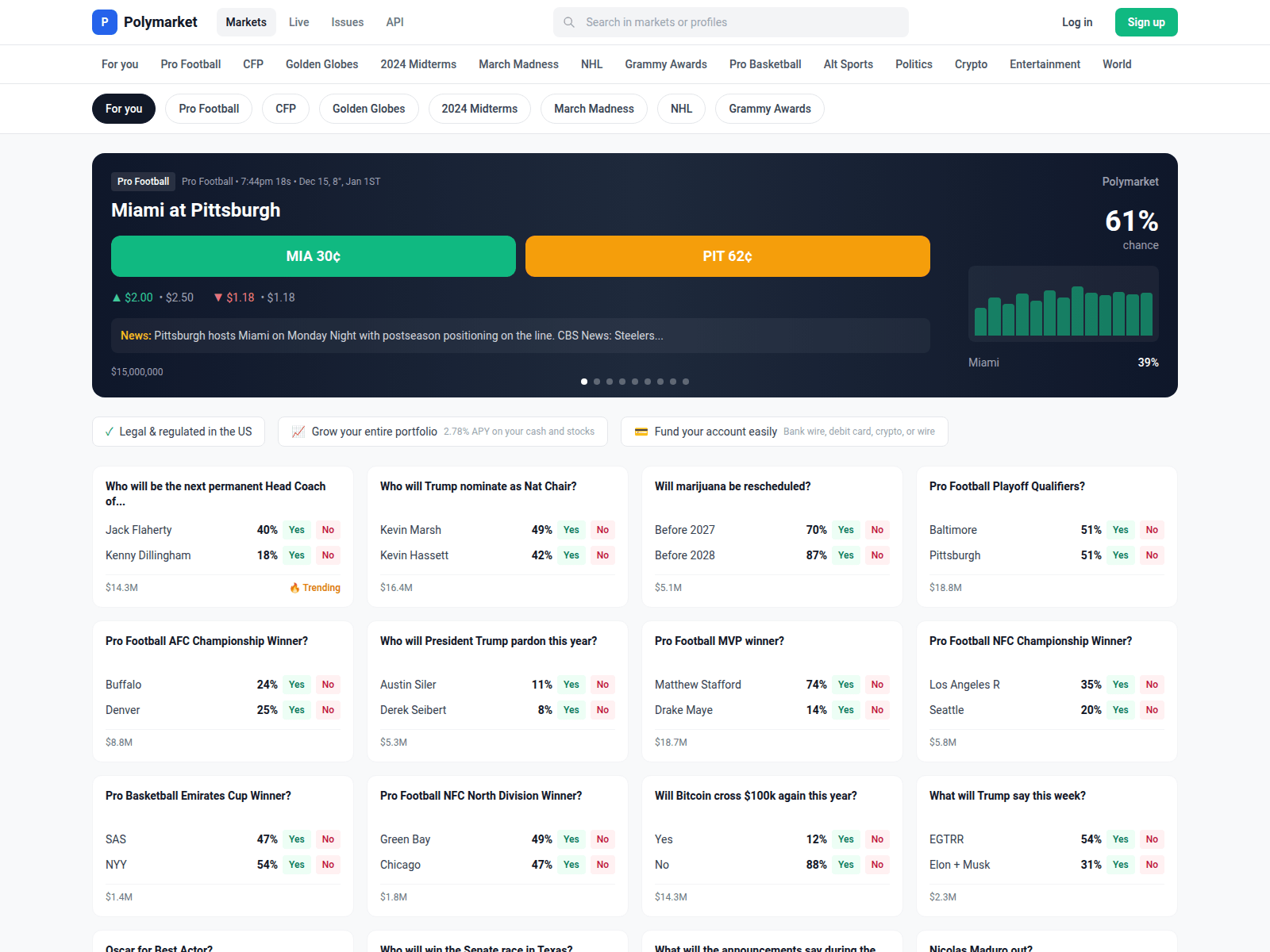Open the Miami at Pittsburgh market title
This screenshot has height=952, width=1270.
pyautogui.click(x=196, y=210)
